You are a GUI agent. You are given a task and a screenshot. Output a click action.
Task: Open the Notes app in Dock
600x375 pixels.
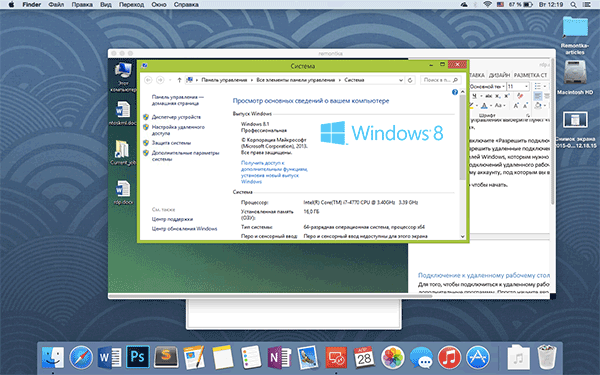(223, 357)
